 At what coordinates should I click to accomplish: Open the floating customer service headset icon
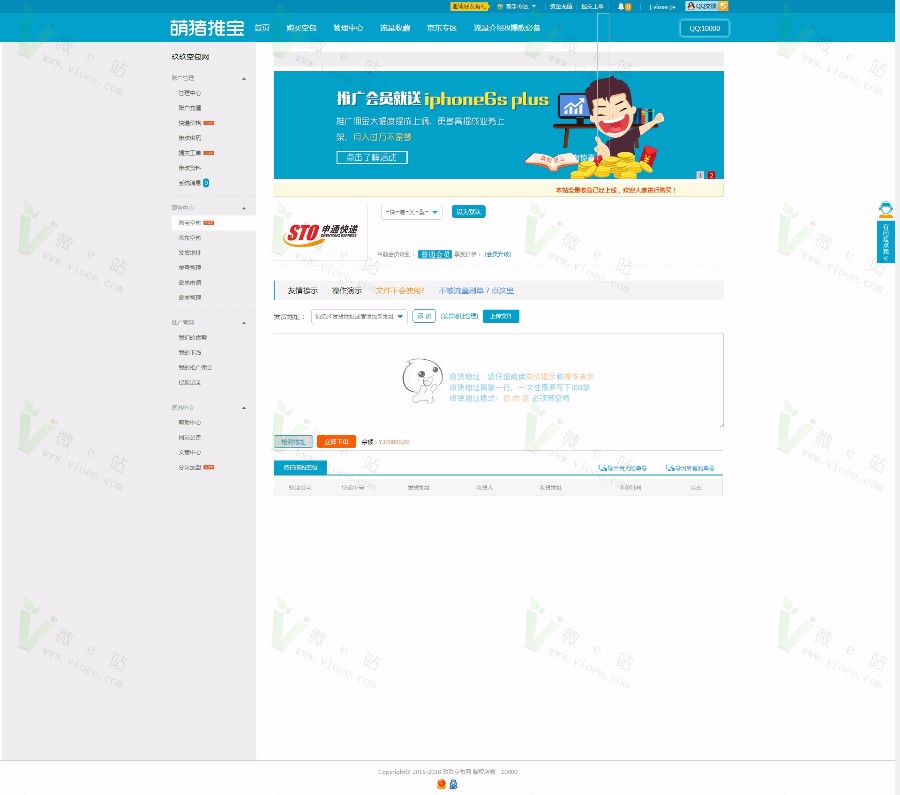[886, 210]
